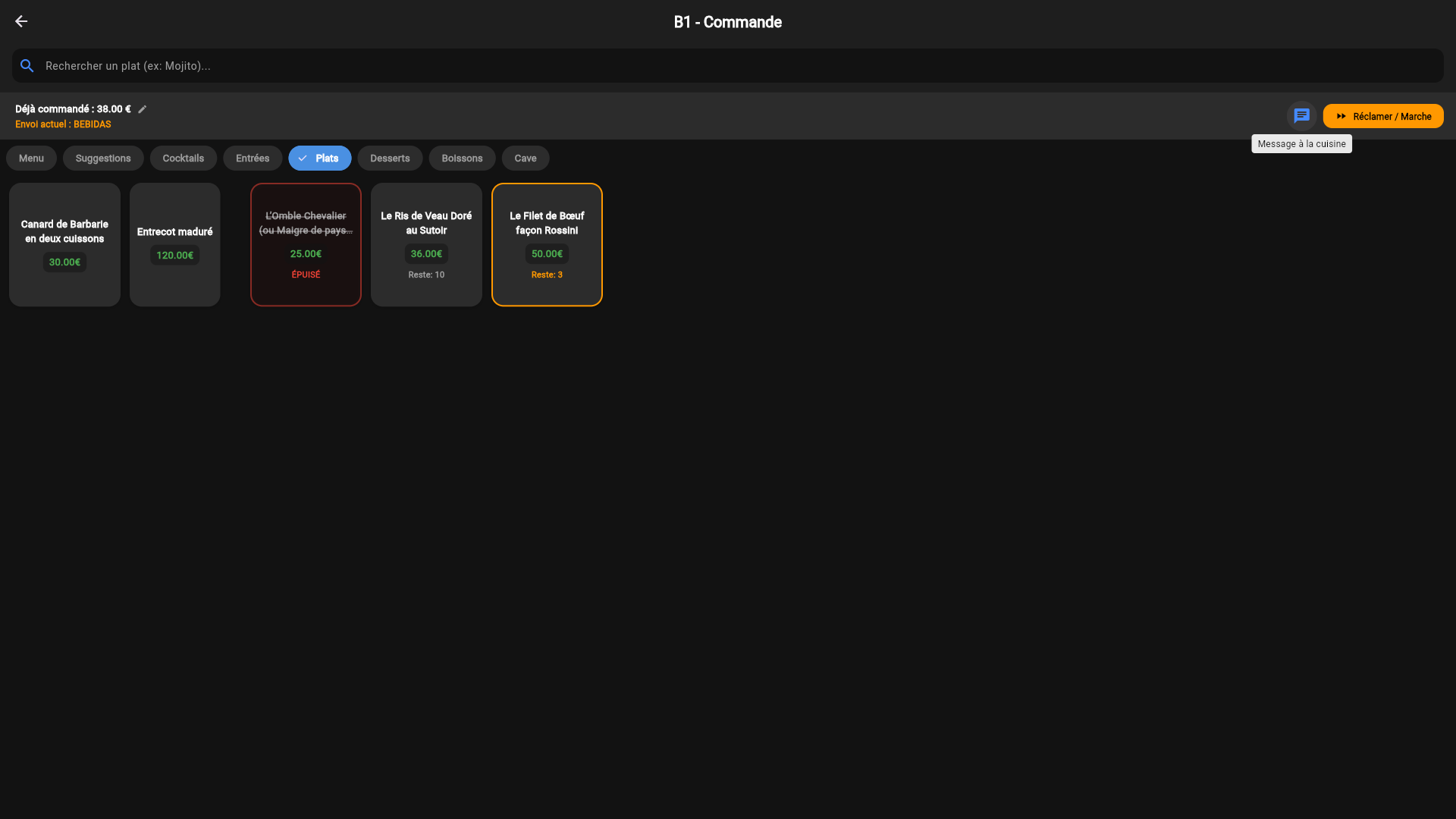Select the Cave category chip
This screenshot has width=1456, height=819.
pos(526,158)
